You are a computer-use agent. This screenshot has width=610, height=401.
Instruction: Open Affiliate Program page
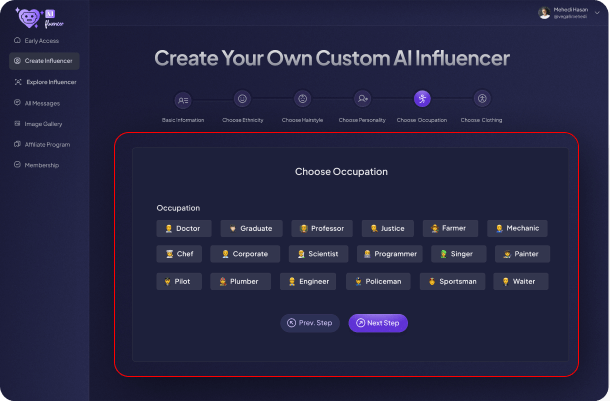42,144
